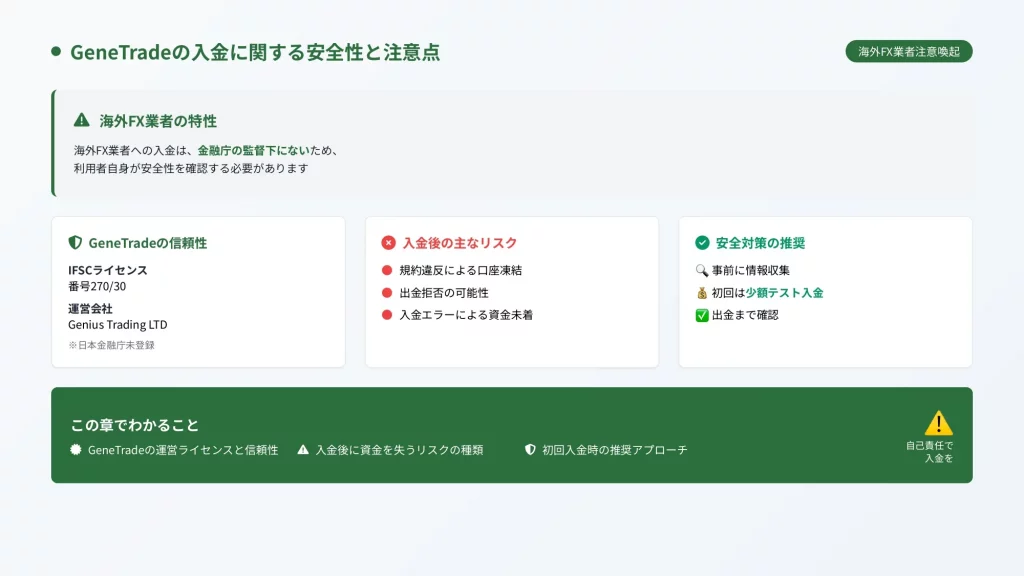Click the green checkmark icon beside 安全対策の推奨

click(x=702, y=243)
